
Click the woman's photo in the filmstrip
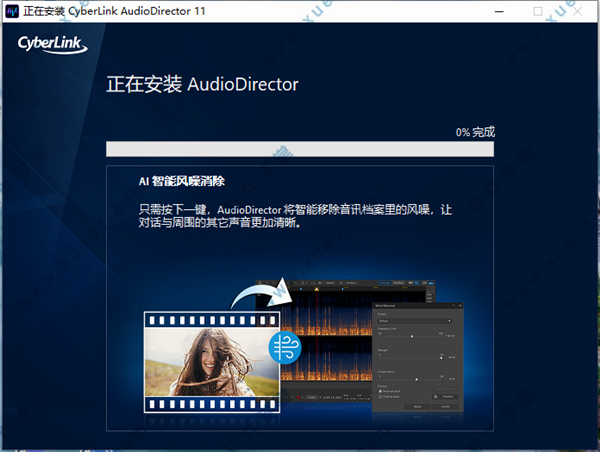pos(205,362)
